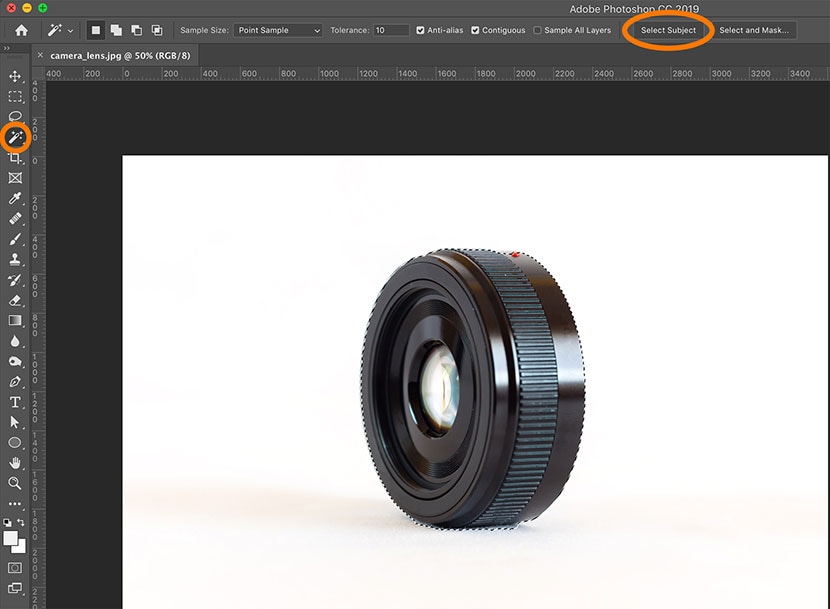Screen dimensions: 830x609
Task: Select the Magic Wand tool in toolbar
Action: pos(15,137)
